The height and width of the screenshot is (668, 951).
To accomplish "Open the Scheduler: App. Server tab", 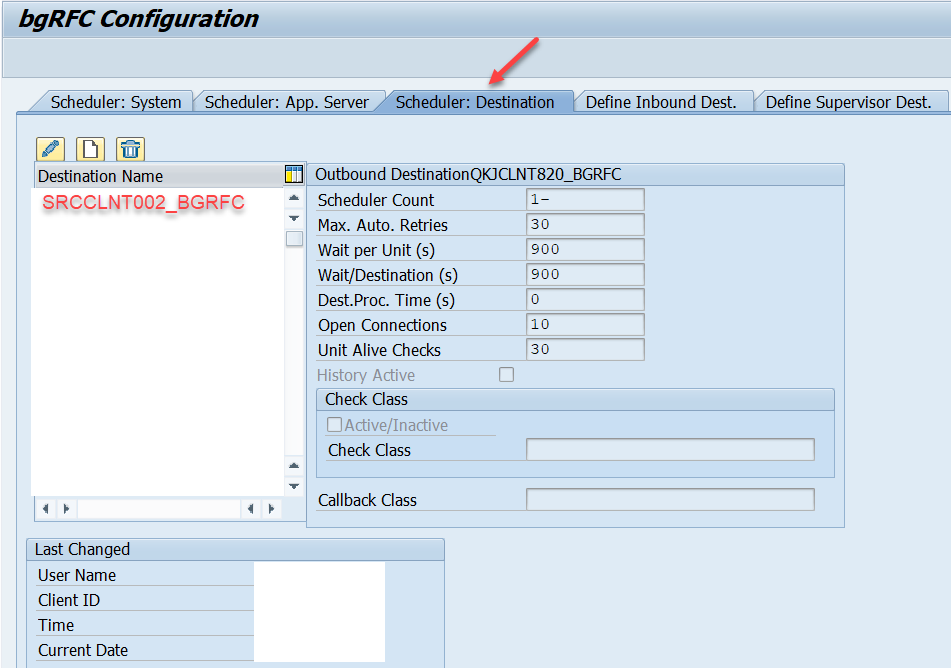I will click(x=288, y=101).
